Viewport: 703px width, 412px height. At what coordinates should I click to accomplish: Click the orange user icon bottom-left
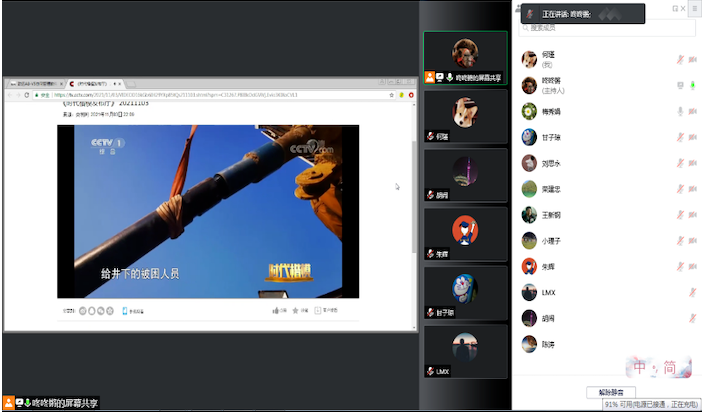[x=9, y=403]
